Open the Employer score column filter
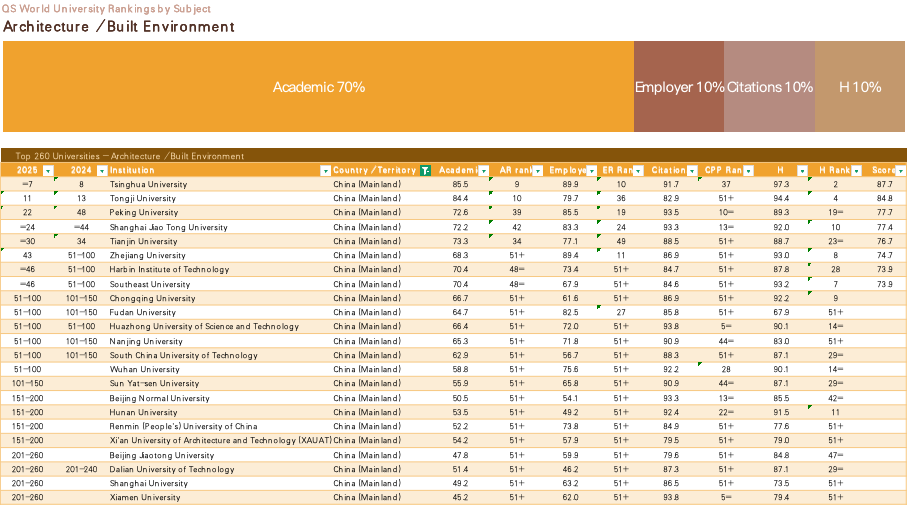 tap(592, 170)
